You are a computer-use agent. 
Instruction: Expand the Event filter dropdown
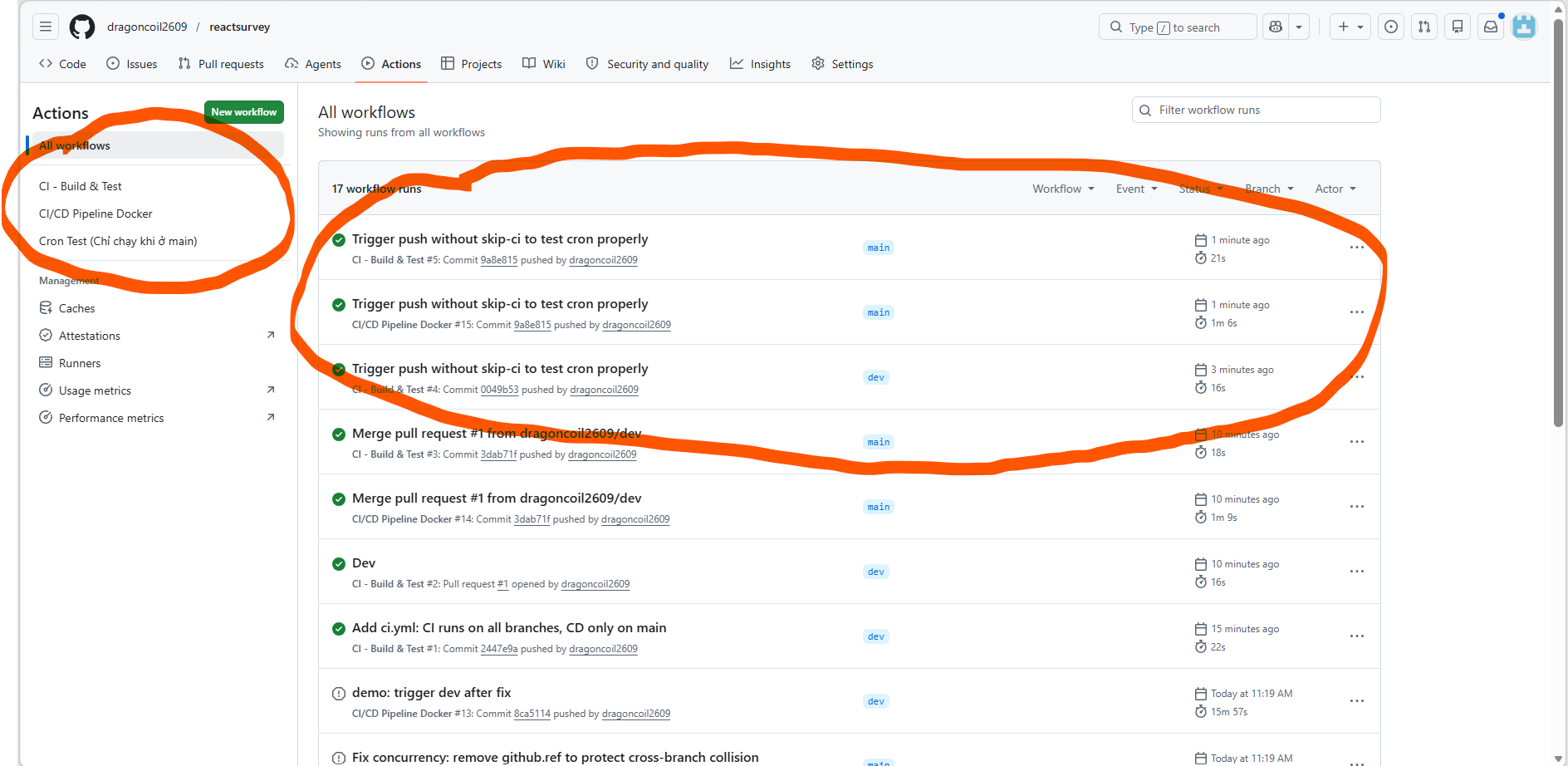(1136, 189)
